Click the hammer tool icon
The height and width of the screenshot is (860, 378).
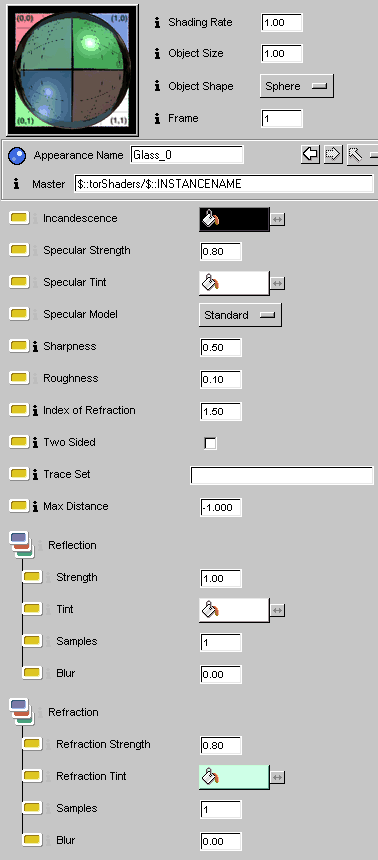point(356,155)
